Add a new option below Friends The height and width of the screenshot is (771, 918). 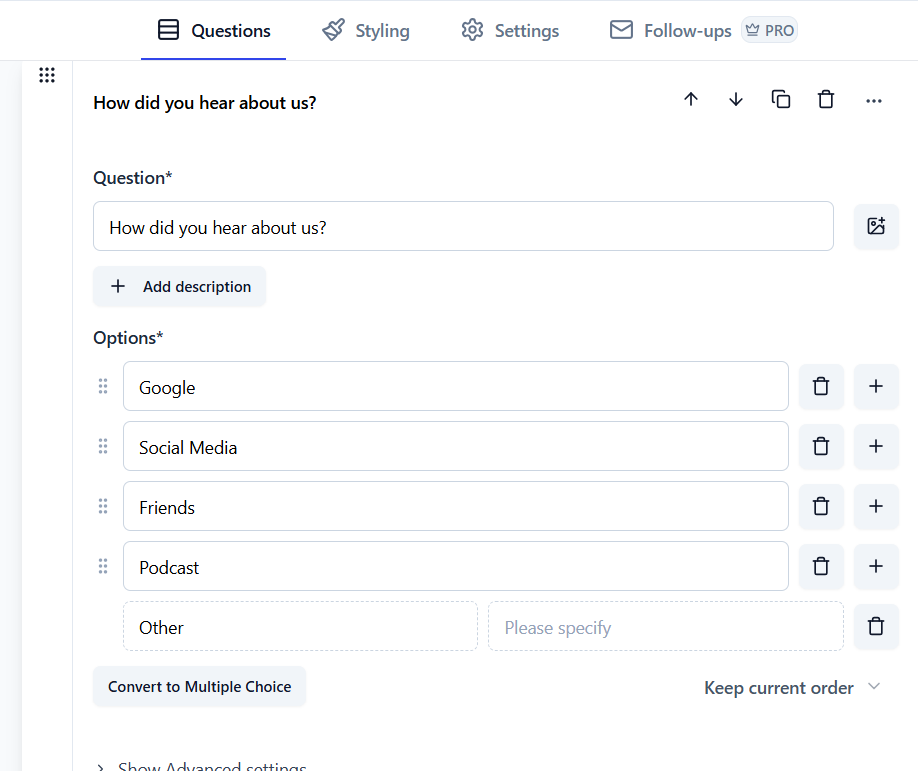(875, 506)
